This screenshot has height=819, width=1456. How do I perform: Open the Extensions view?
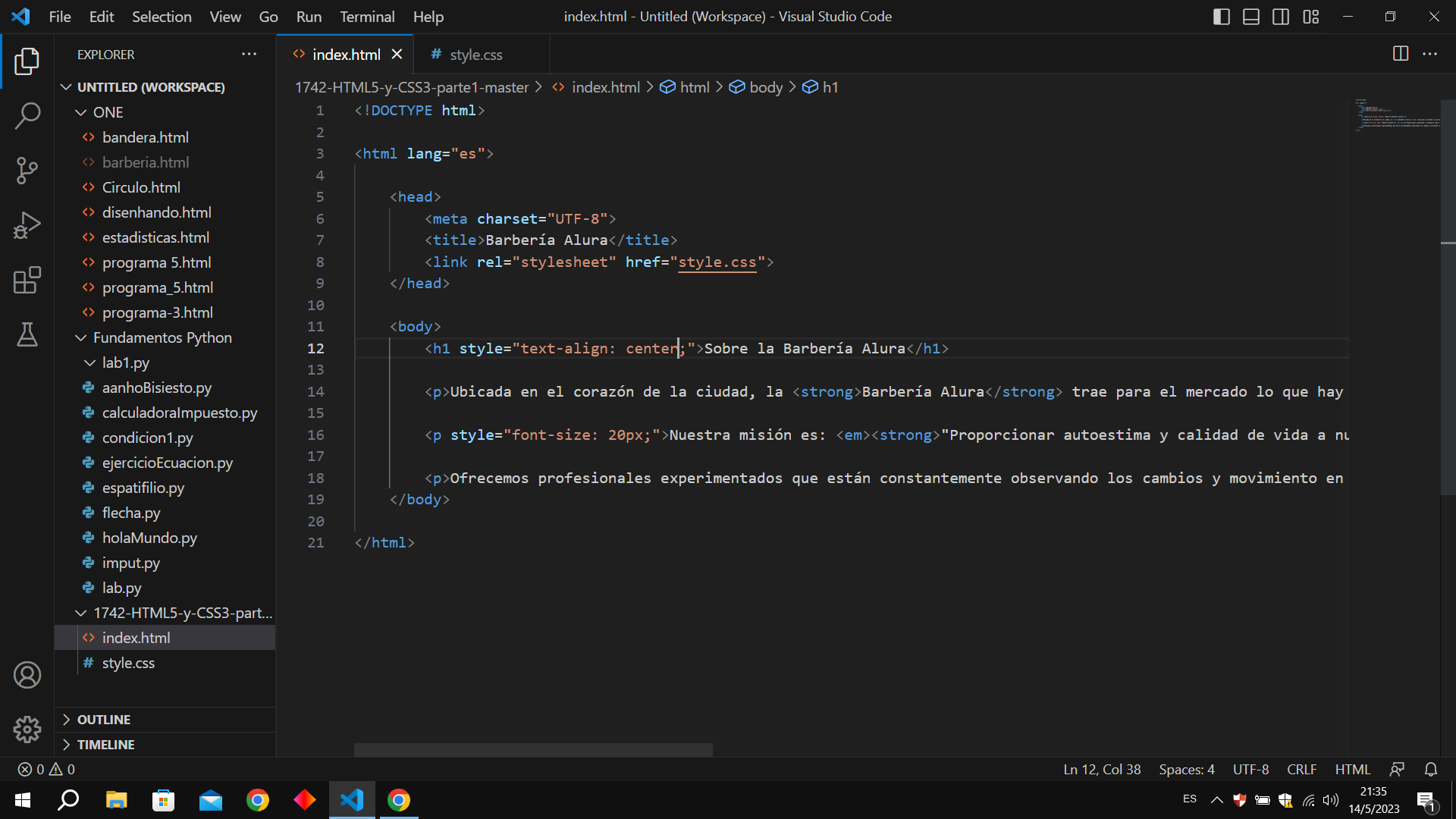click(27, 280)
